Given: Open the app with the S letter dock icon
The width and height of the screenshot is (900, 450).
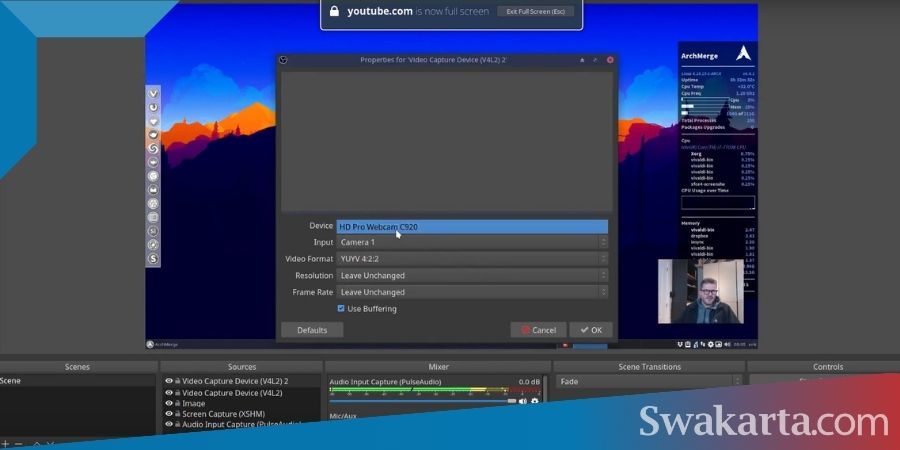Looking at the screenshot, I should 153,259.
